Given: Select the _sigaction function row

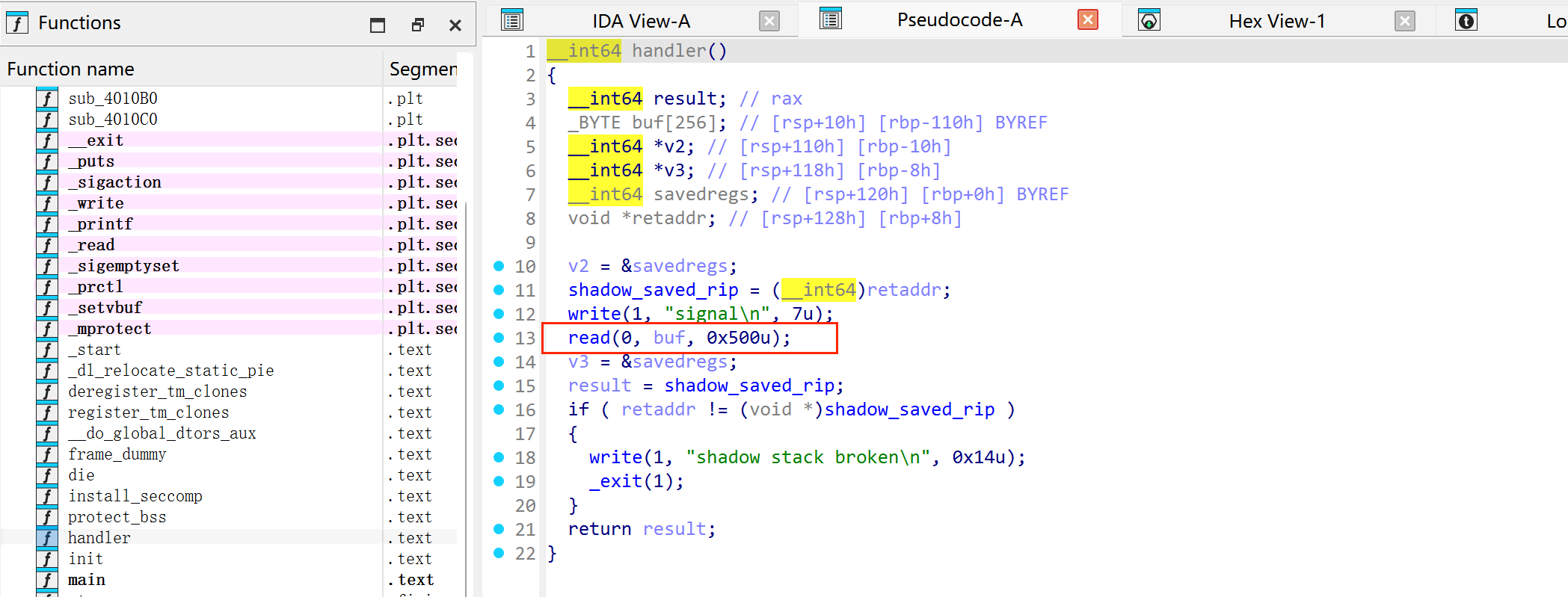Looking at the screenshot, I should (229, 182).
